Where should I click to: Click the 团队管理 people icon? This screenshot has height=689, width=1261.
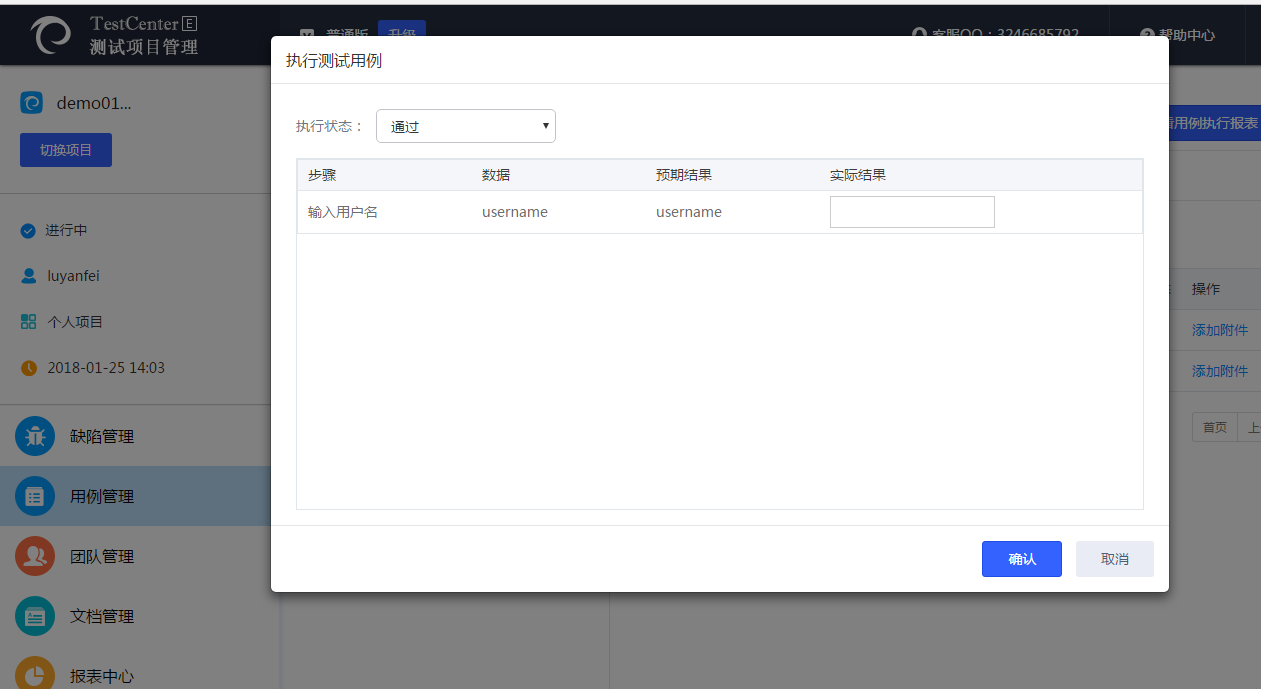coord(35,556)
